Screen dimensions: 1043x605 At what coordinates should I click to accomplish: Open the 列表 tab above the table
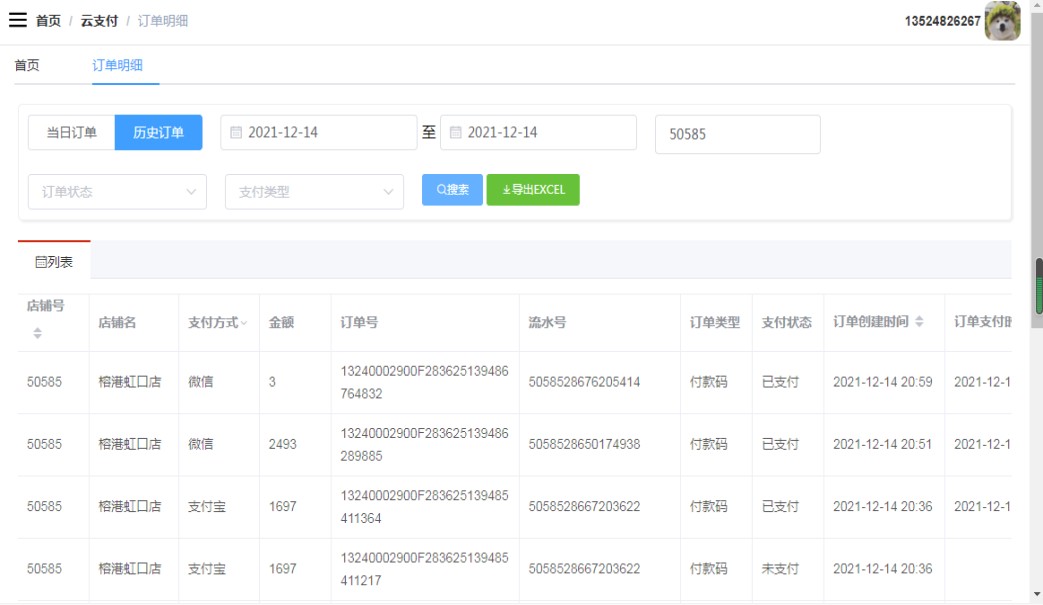coord(54,262)
